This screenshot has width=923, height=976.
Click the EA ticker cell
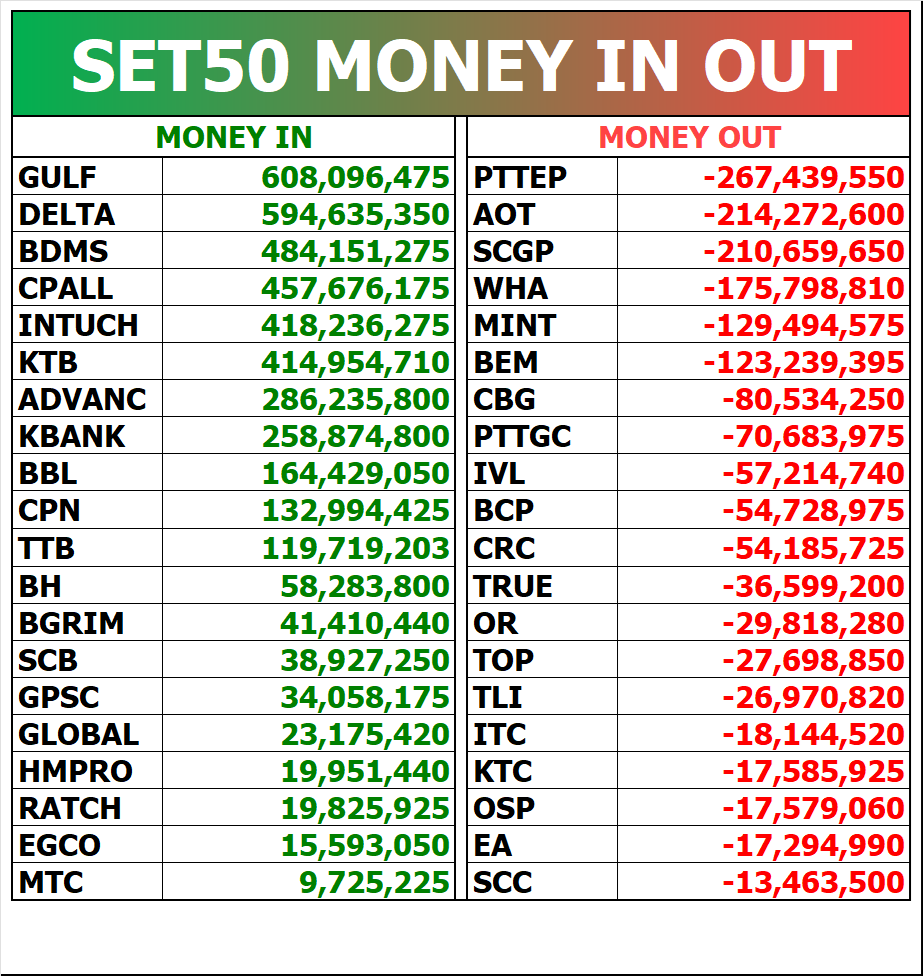542,845
